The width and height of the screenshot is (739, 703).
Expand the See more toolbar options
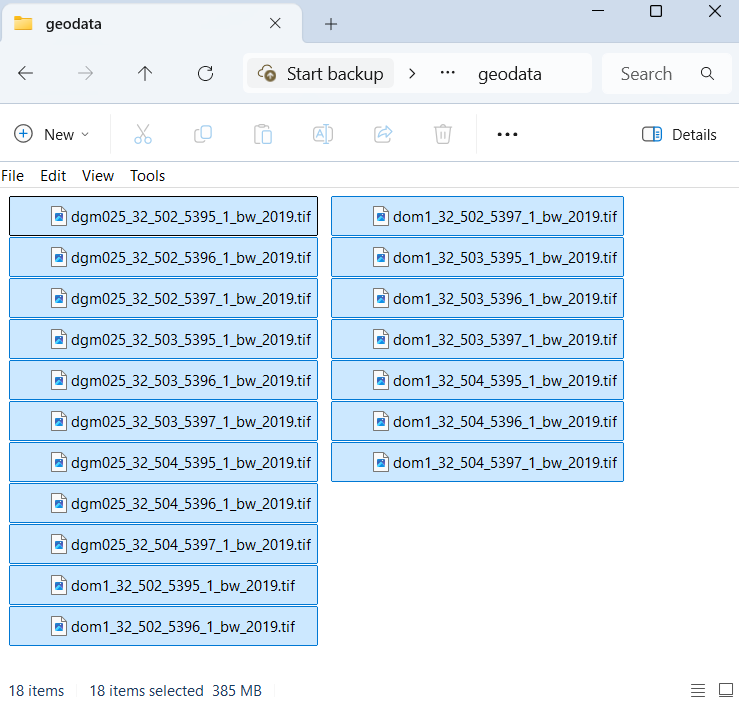point(507,134)
